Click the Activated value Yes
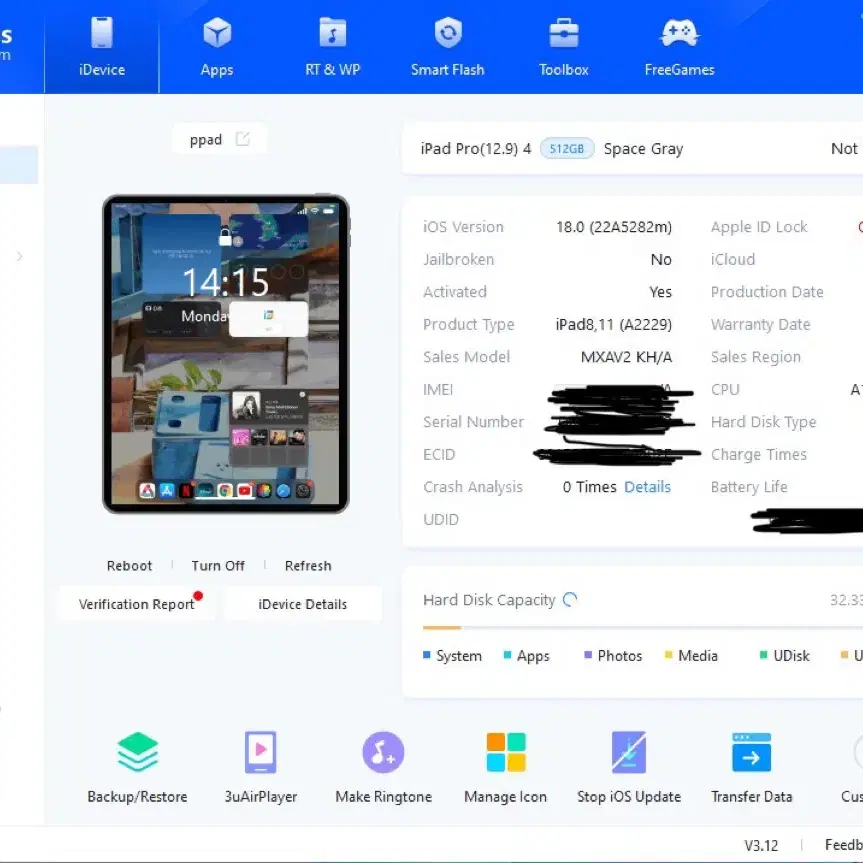Image resolution: width=863 pixels, height=863 pixels. tap(660, 292)
